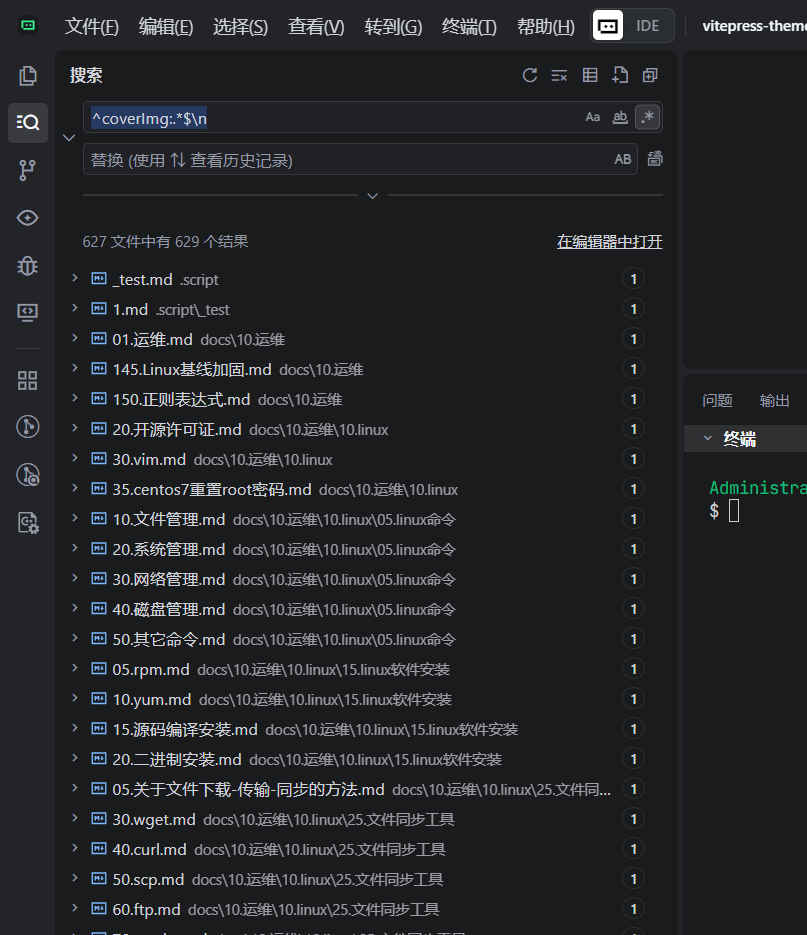Select 05.rpm.md result
The width and height of the screenshot is (807, 935).
click(358, 669)
